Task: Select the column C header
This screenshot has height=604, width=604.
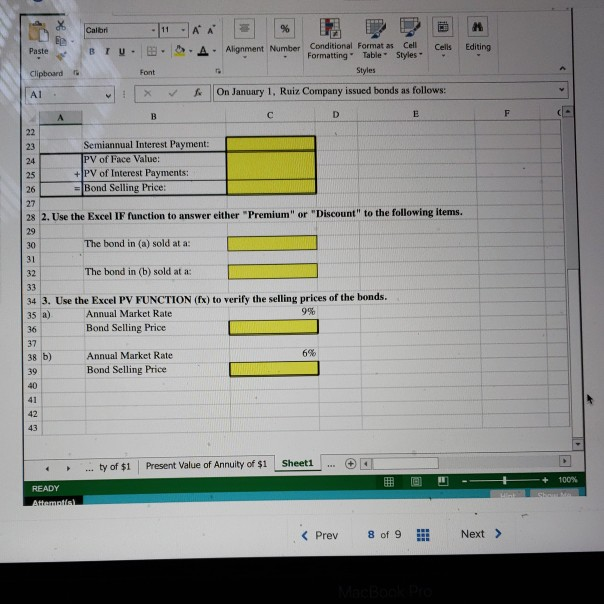Action: point(270,116)
